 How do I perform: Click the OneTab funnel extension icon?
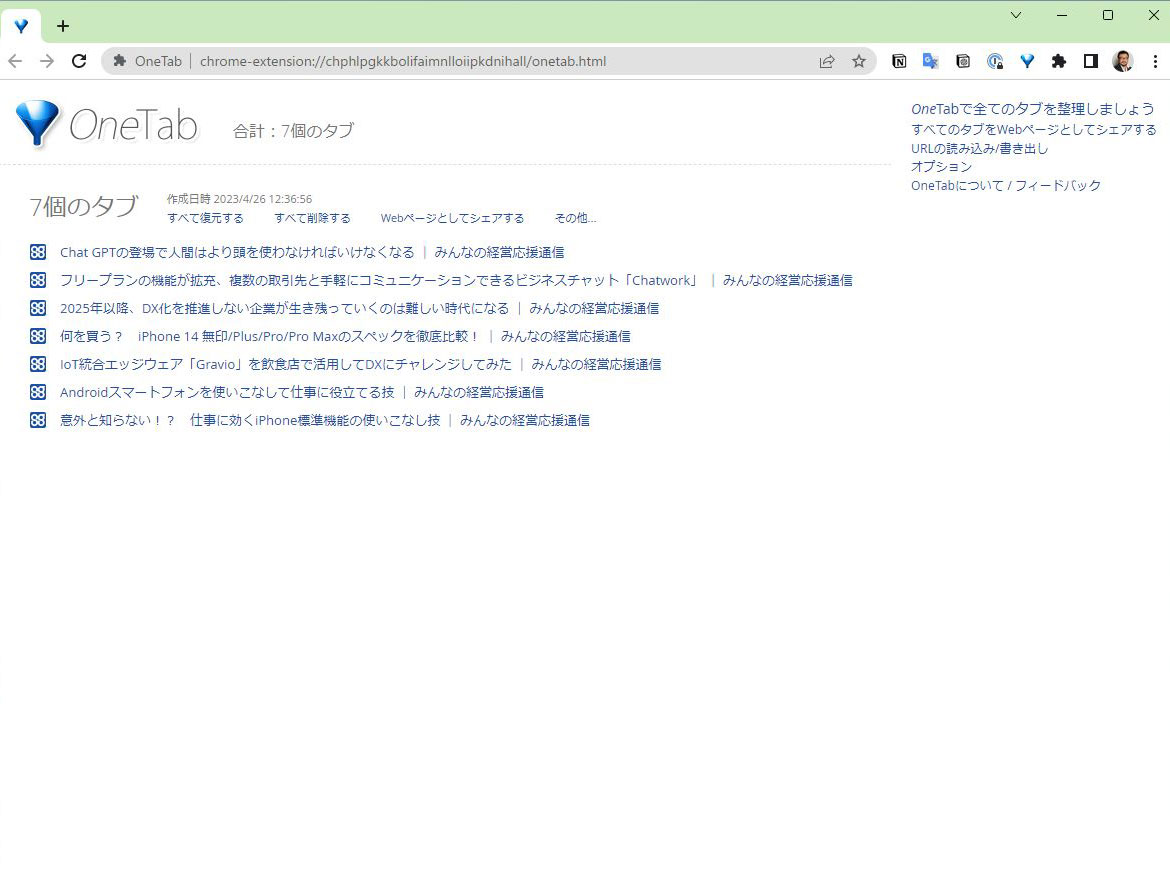tap(1027, 61)
